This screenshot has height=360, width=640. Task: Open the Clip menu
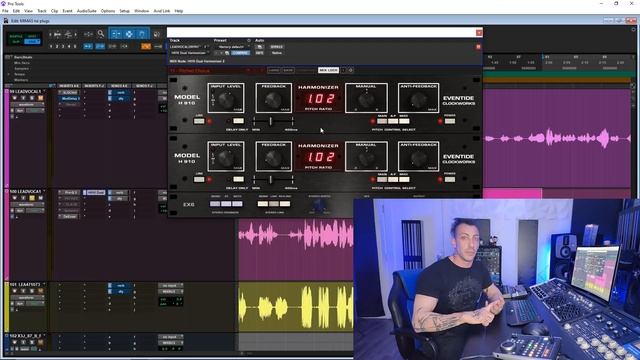click(54, 11)
